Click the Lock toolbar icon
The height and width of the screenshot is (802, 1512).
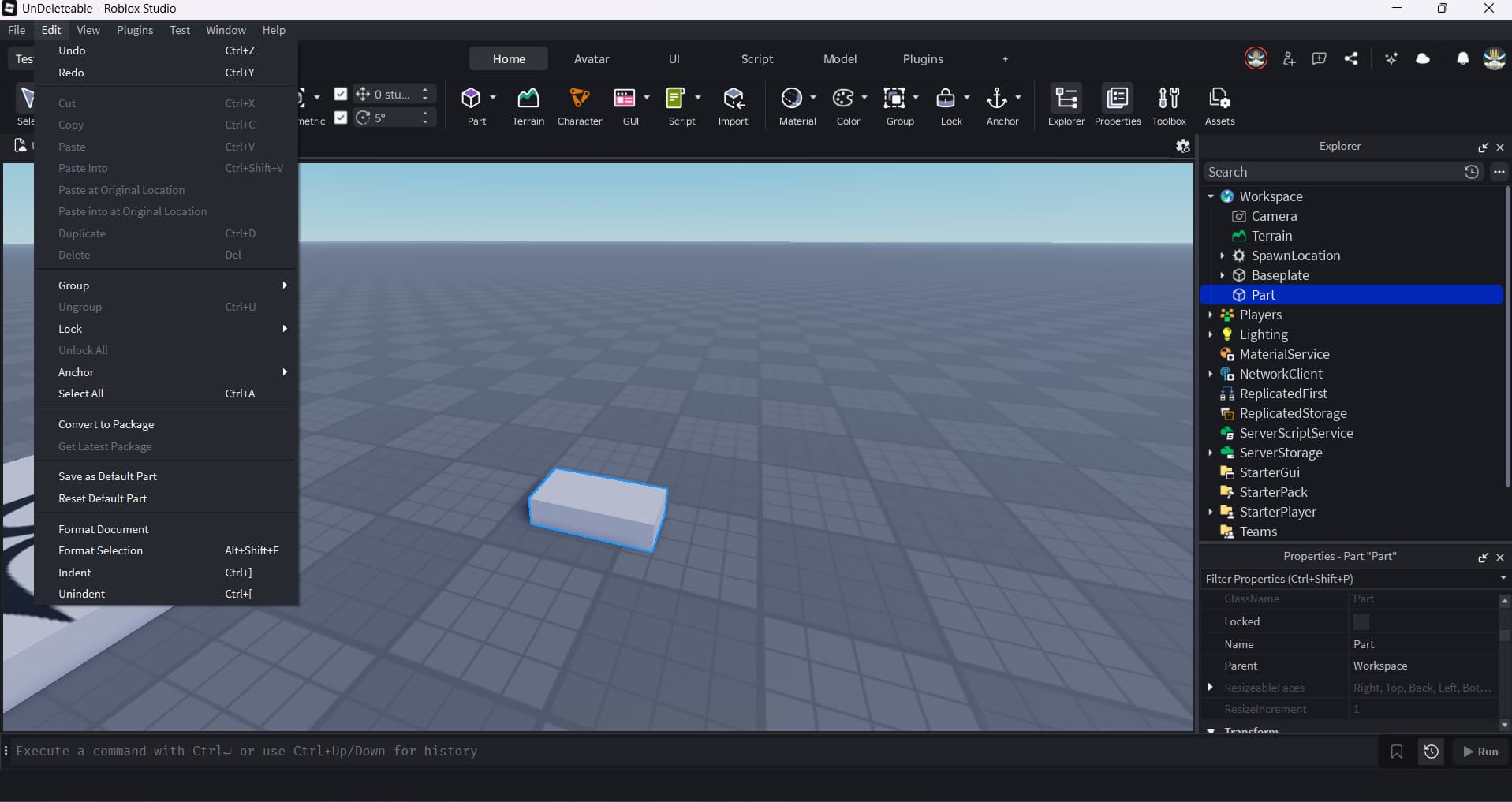click(x=945, y=99)
